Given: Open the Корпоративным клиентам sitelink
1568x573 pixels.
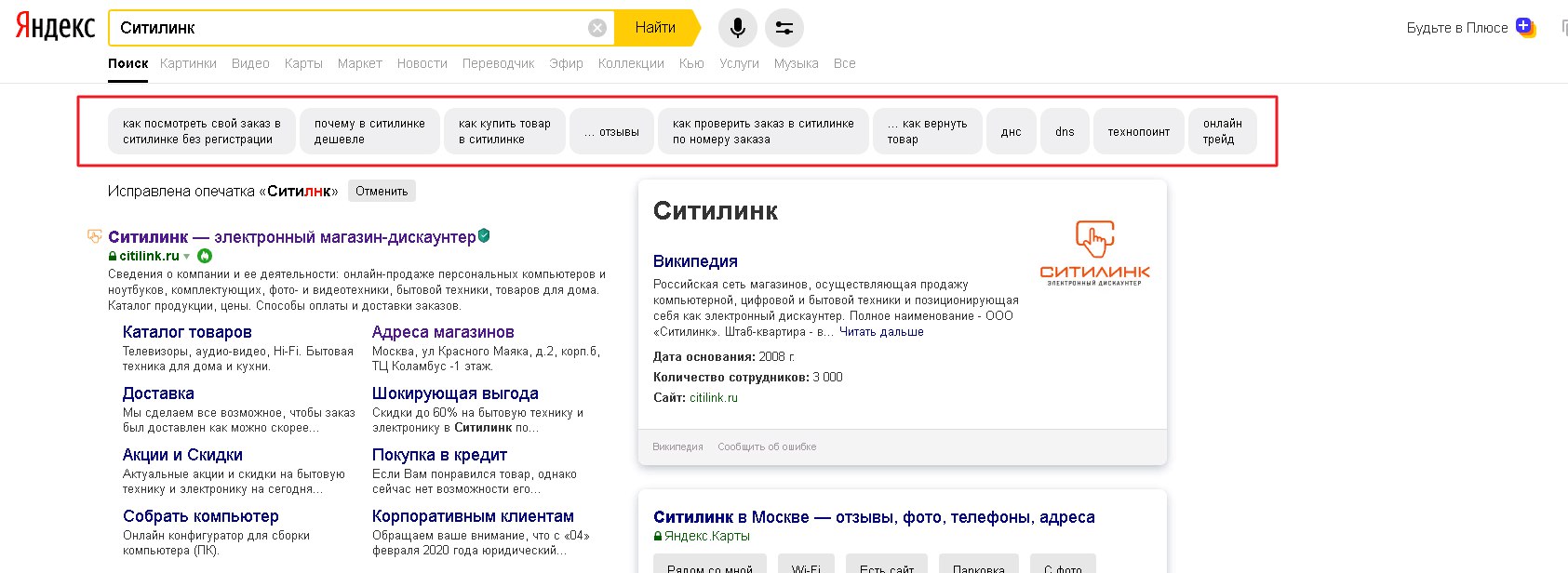Looking at the screenshot, I should pos(473,516).
